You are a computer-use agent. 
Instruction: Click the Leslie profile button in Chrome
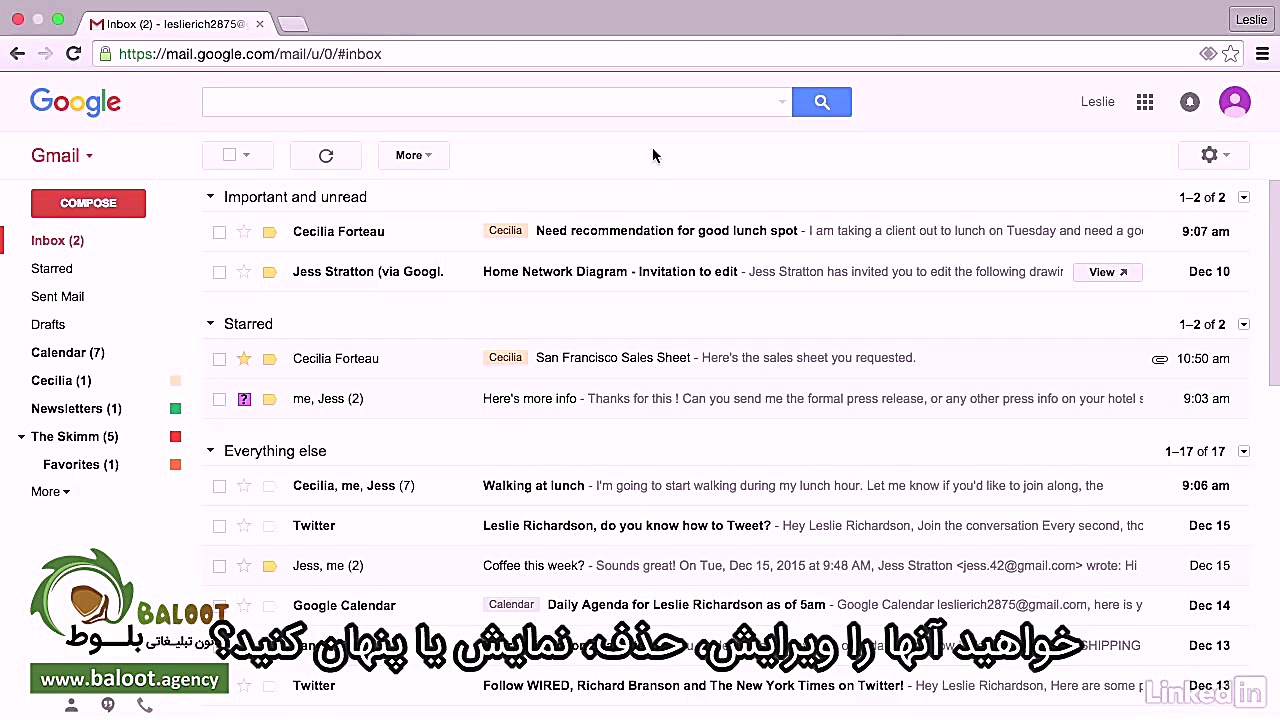coord(1251,19)
